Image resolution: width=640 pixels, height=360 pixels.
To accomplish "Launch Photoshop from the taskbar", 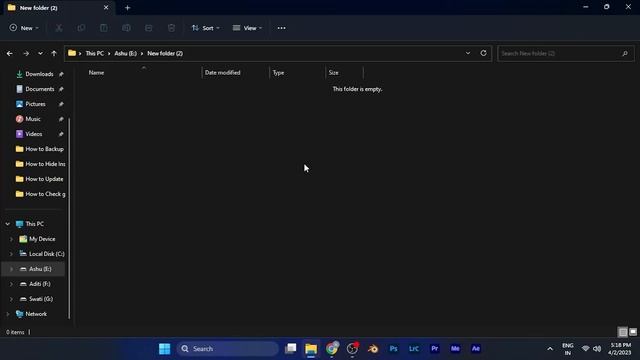I will click(x=393, y=349).
